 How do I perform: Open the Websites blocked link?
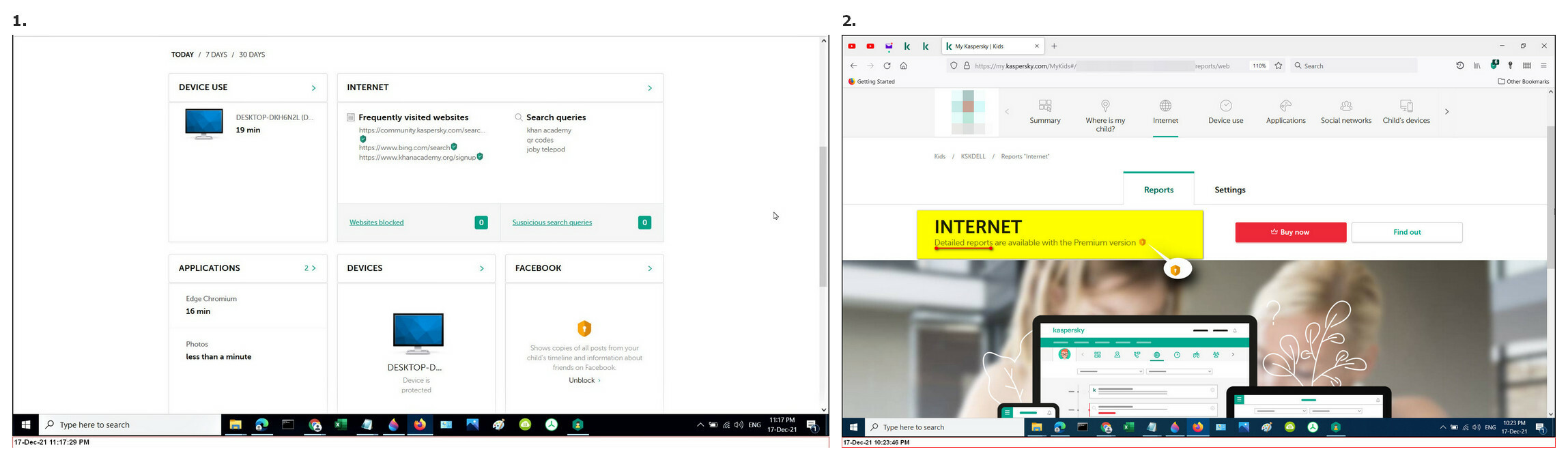click(x=376, y=222)
